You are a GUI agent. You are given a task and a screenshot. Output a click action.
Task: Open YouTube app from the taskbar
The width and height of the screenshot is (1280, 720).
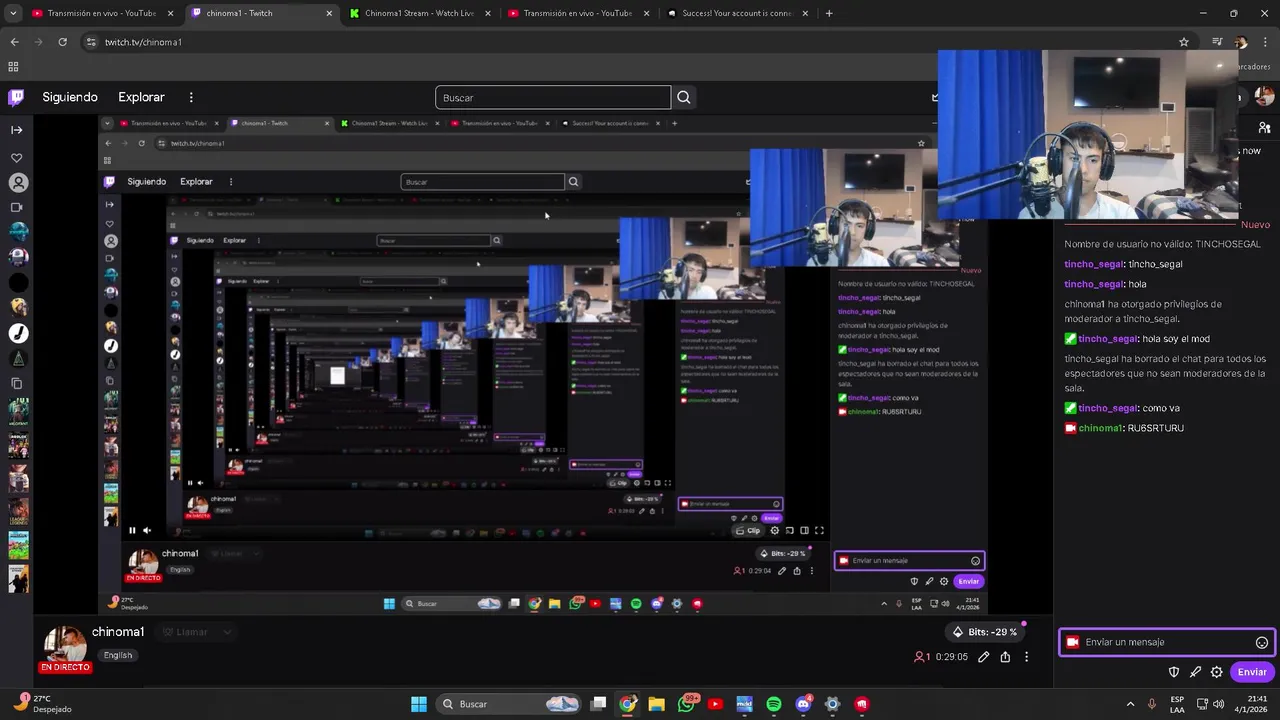[715, 704]
